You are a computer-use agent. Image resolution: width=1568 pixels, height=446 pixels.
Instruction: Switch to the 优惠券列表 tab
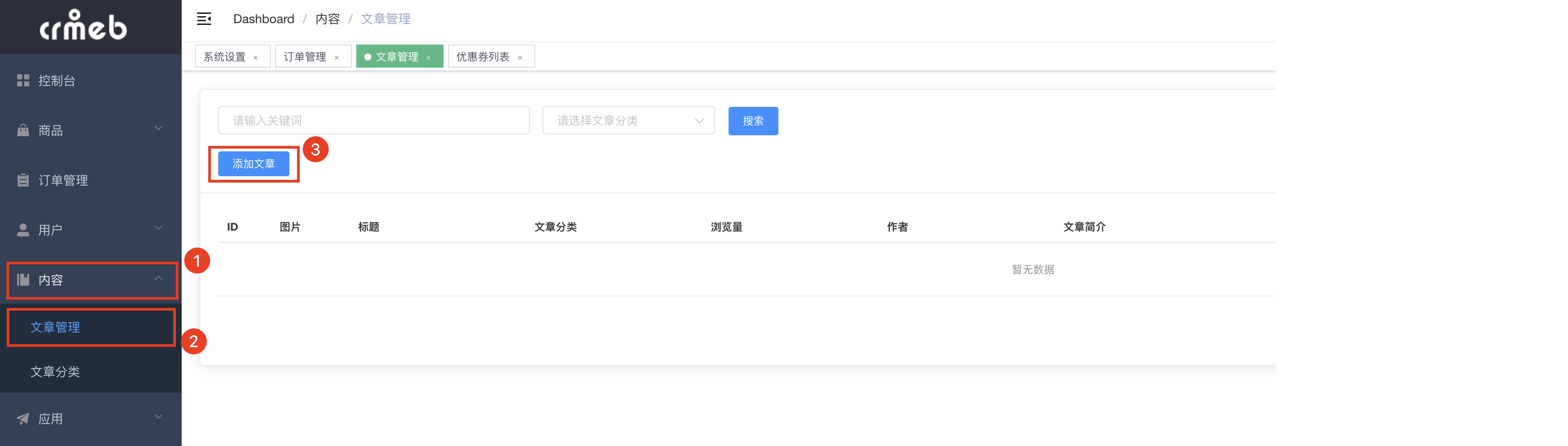pyautogui.click(x=483, y=57)
